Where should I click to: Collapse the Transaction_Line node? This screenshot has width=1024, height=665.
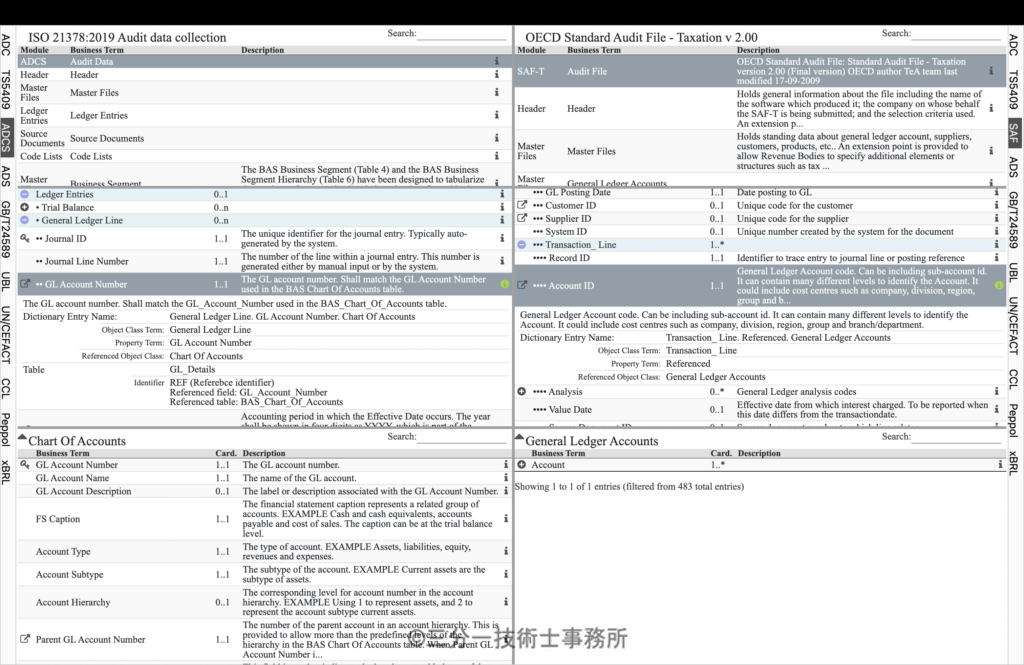[521, 244]
